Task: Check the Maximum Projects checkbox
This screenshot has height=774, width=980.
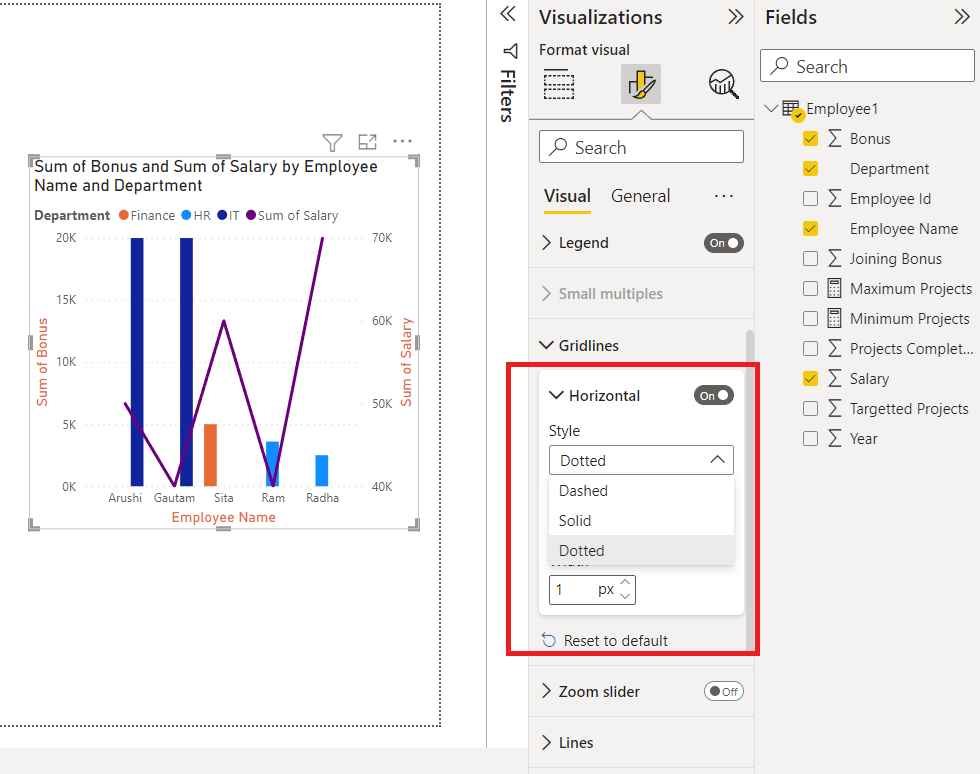Action: tap(811, 288)
